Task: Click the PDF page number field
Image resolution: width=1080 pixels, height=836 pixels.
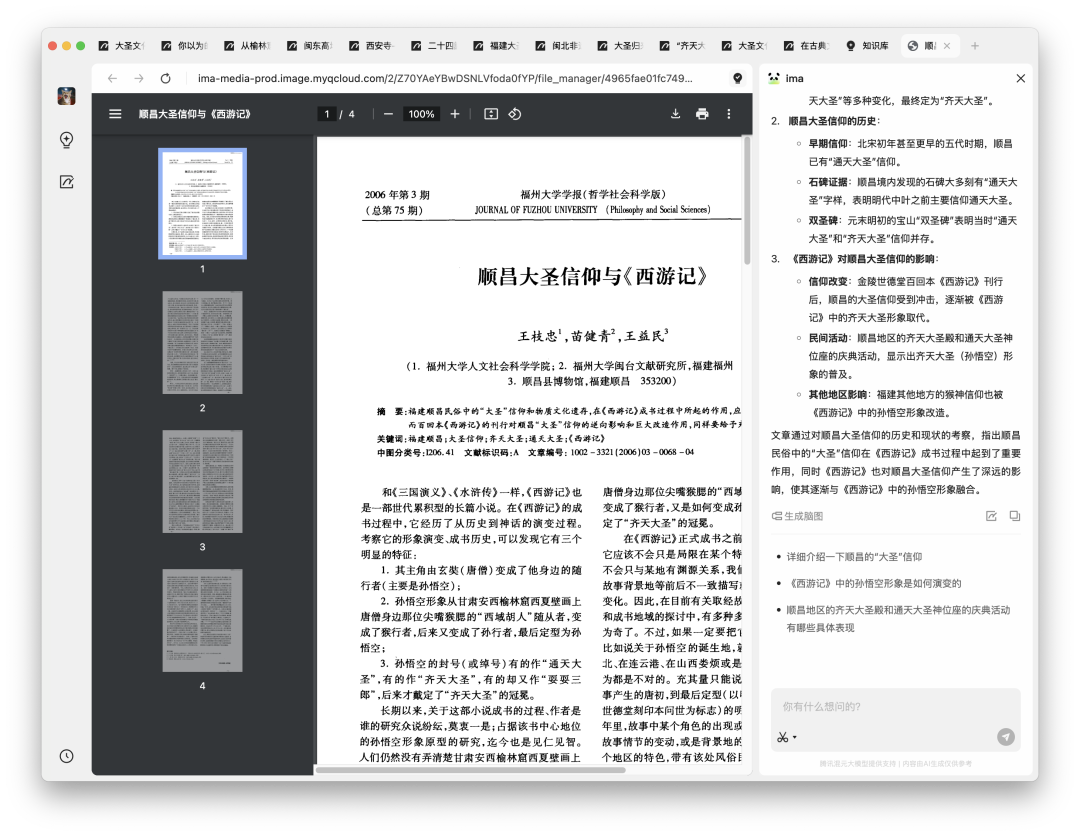Action: coord(326,114)
